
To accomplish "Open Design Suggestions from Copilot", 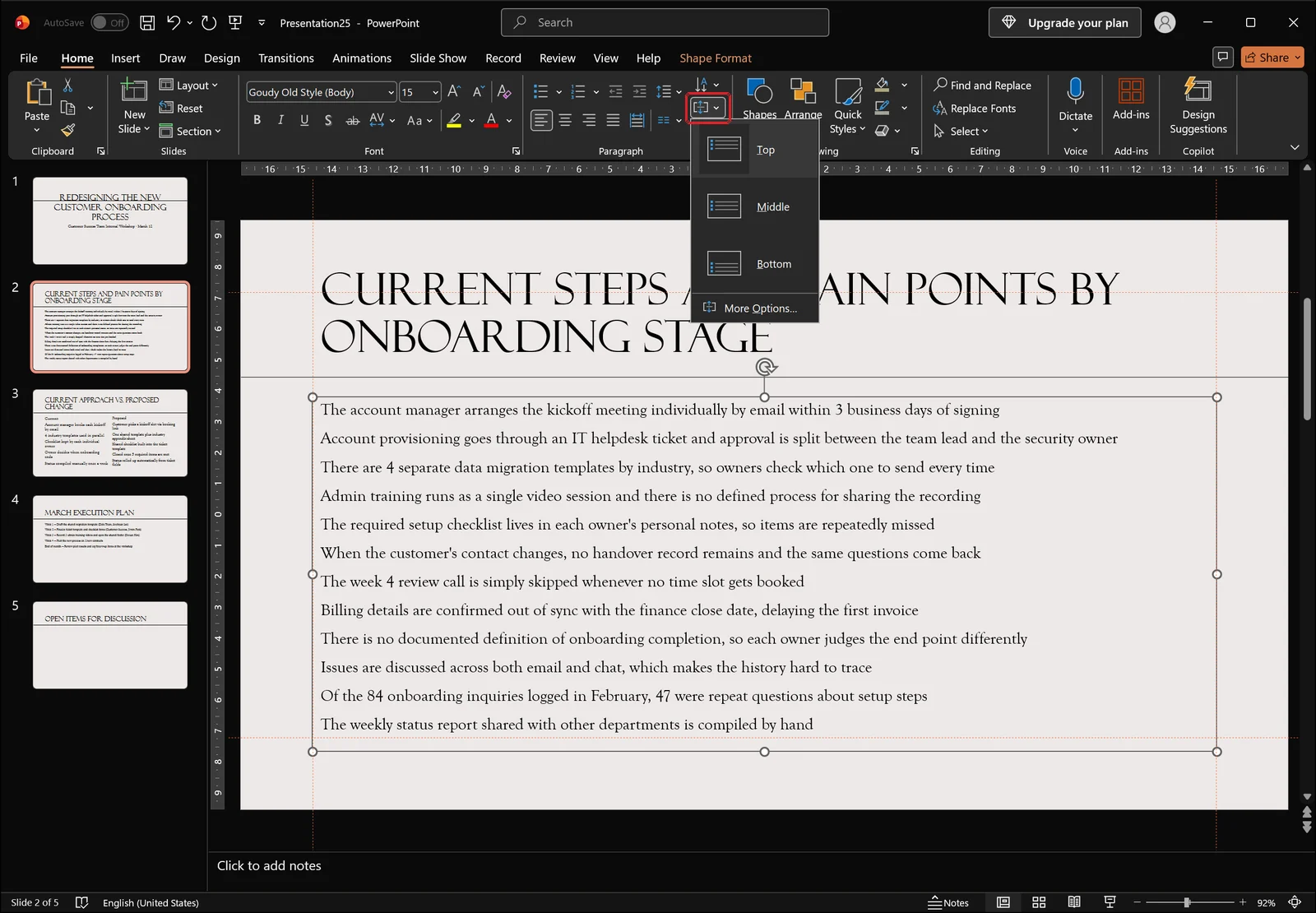I will 1198,105.
